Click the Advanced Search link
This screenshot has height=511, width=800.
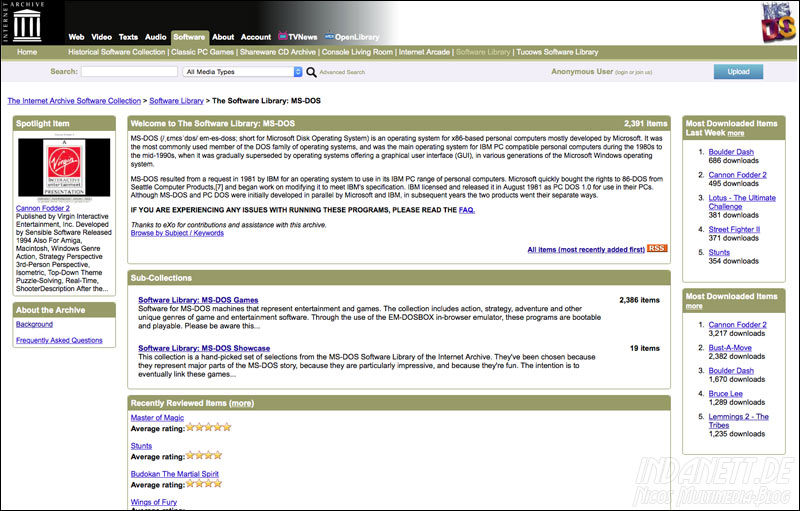tap(342, 72)
